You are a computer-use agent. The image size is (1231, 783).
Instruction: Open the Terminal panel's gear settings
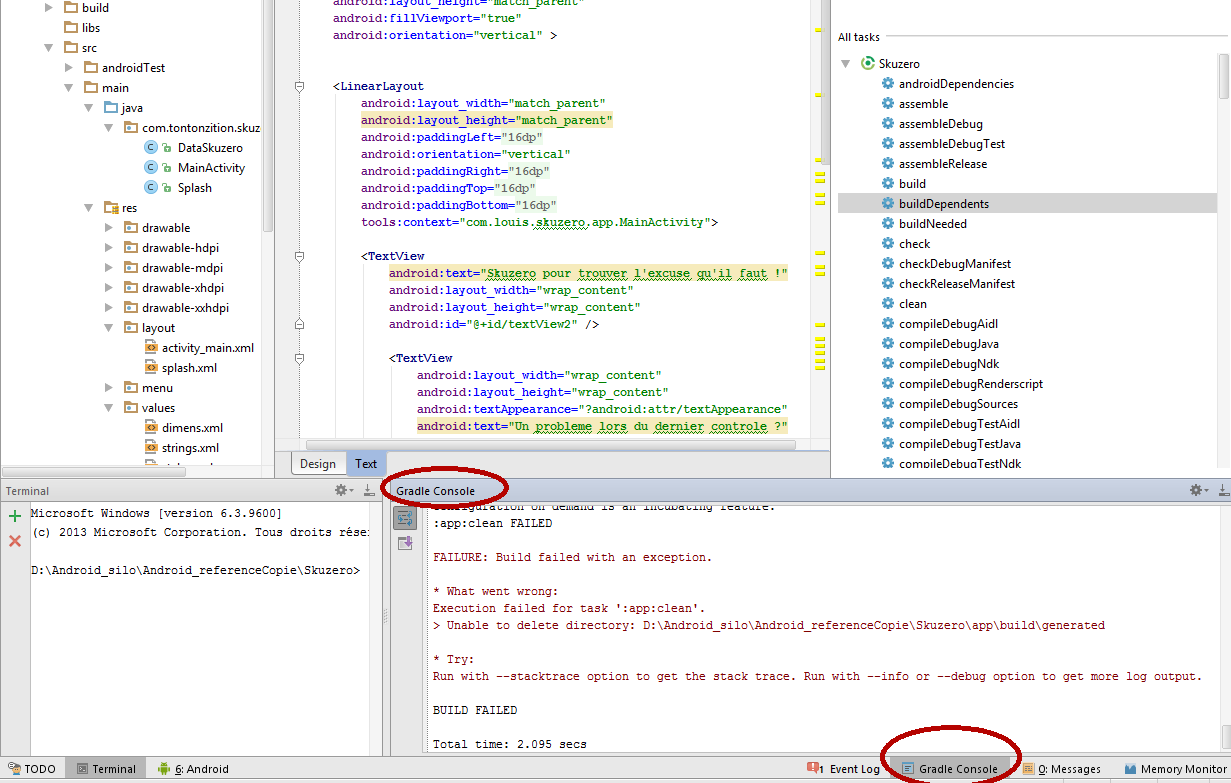pyautogui.click(x=343, y=490)
